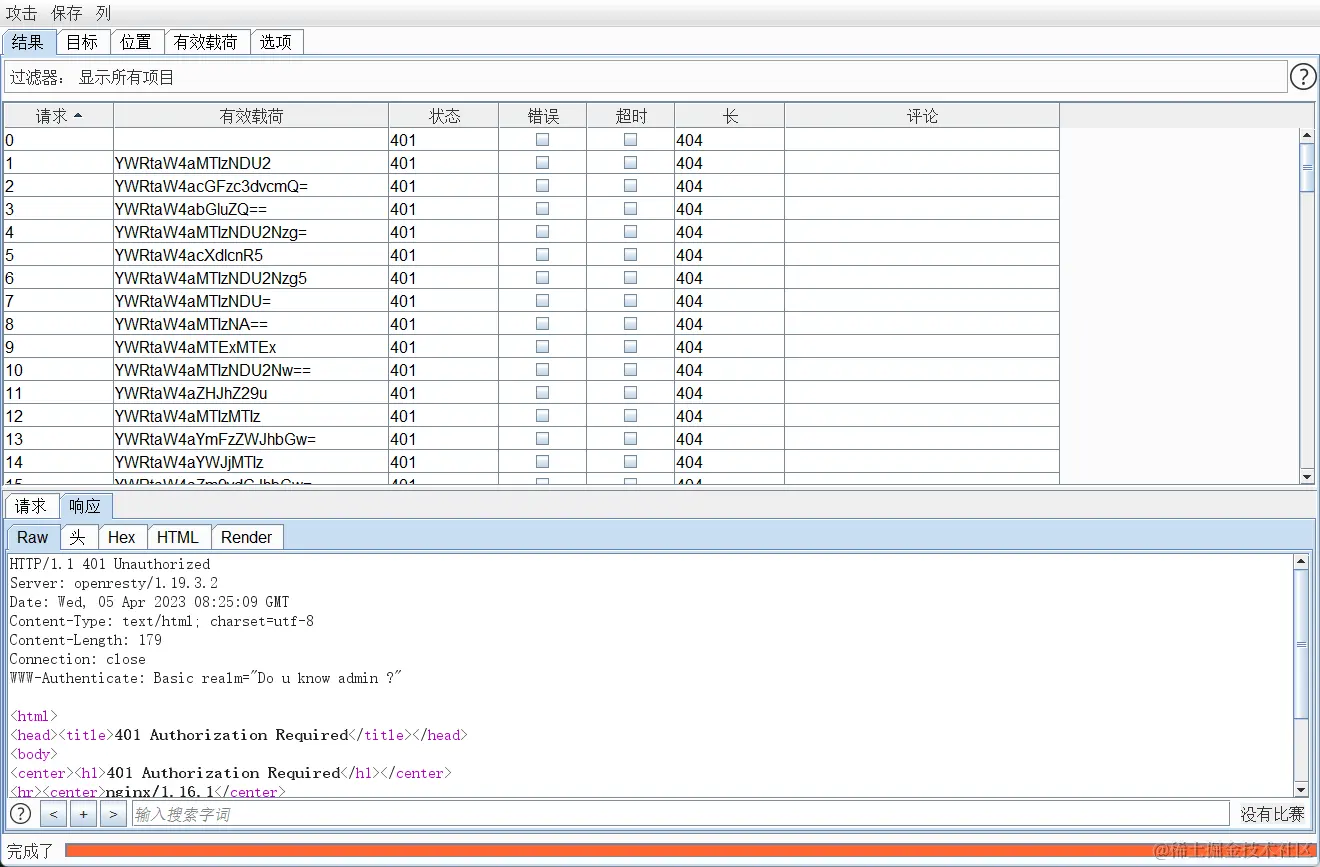
Task: Select the Raw view tab
Action: (x=33, y=537)
